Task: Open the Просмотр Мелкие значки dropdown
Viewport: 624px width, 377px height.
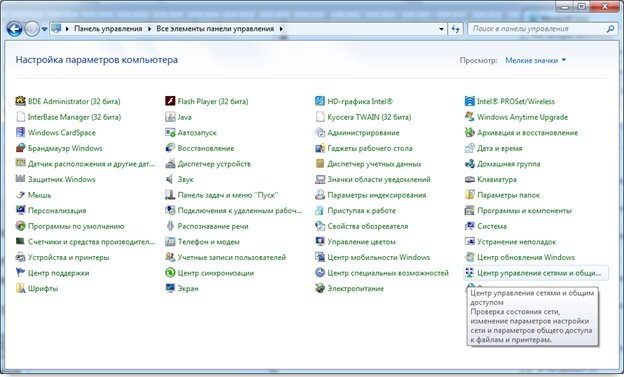Action: (535, 61)
